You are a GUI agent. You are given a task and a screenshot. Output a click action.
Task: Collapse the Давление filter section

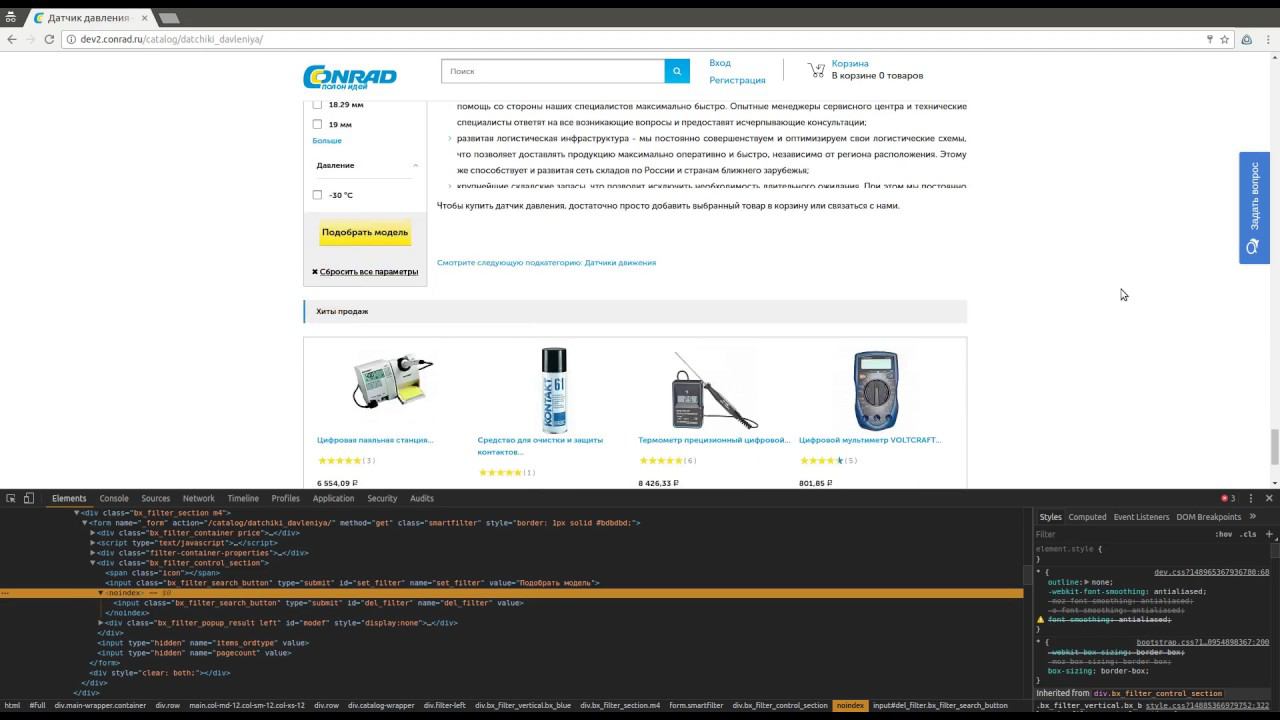[x=415, y=165]
